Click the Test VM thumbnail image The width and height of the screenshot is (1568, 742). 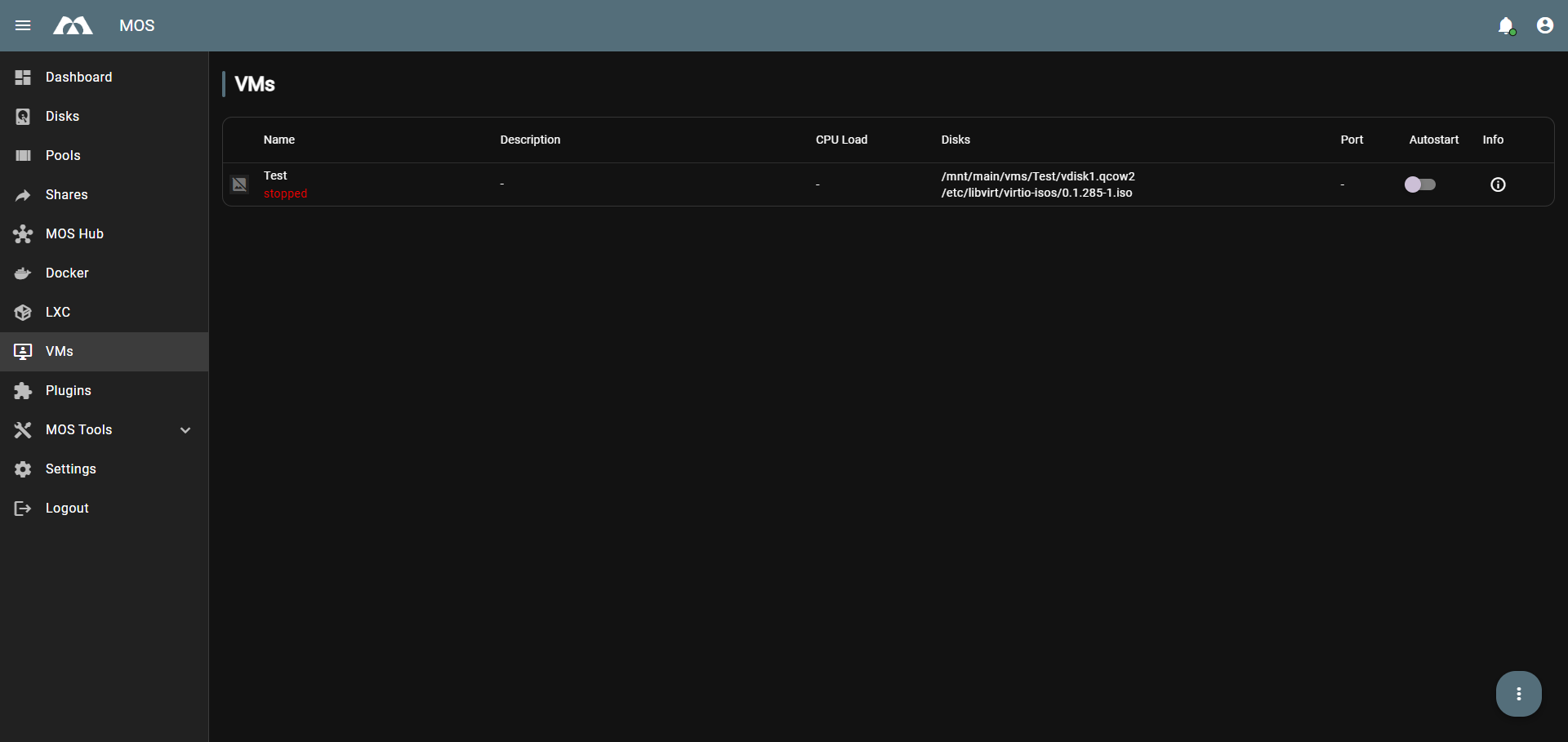click(x=239, y=184)
